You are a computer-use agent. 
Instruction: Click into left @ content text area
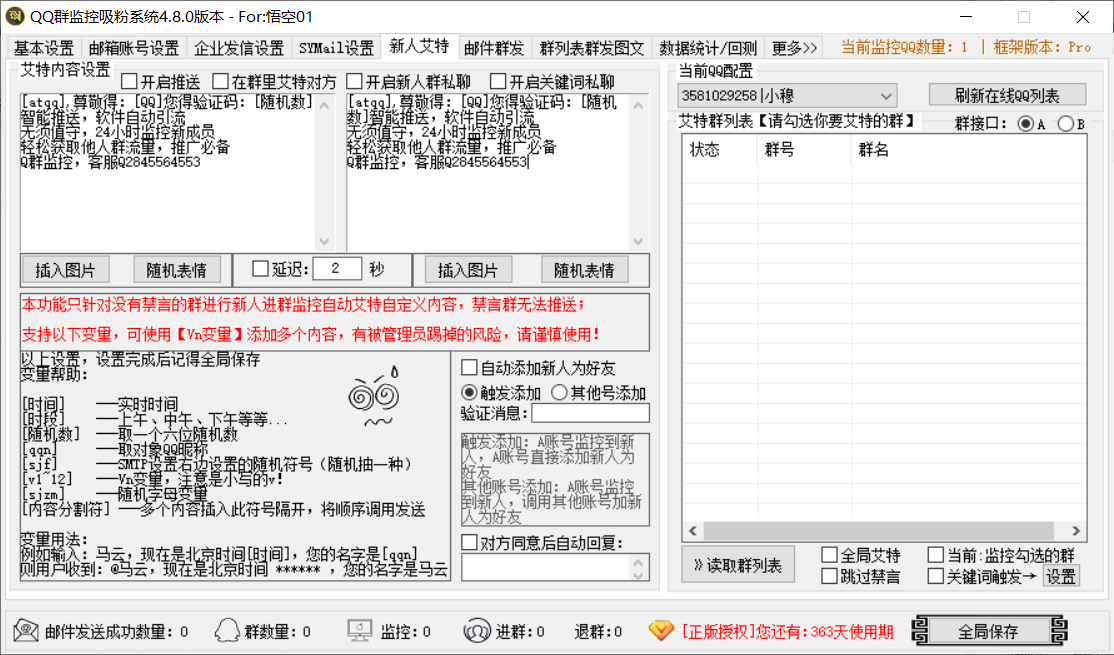point(168,173)
